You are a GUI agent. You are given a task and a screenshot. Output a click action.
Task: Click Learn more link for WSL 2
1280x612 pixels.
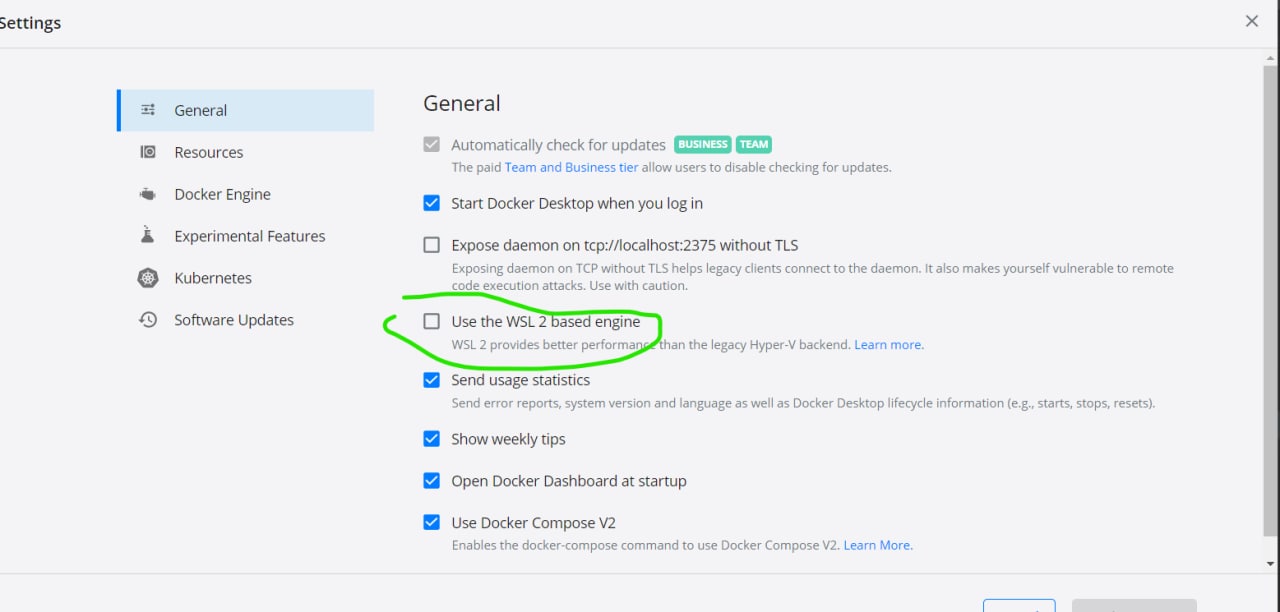click(889, 345)
